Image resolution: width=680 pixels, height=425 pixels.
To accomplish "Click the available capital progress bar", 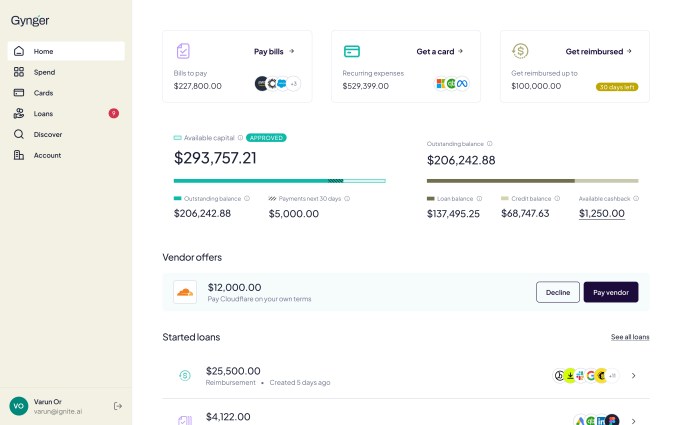I will pyautogui.click(x=279, y=181).
